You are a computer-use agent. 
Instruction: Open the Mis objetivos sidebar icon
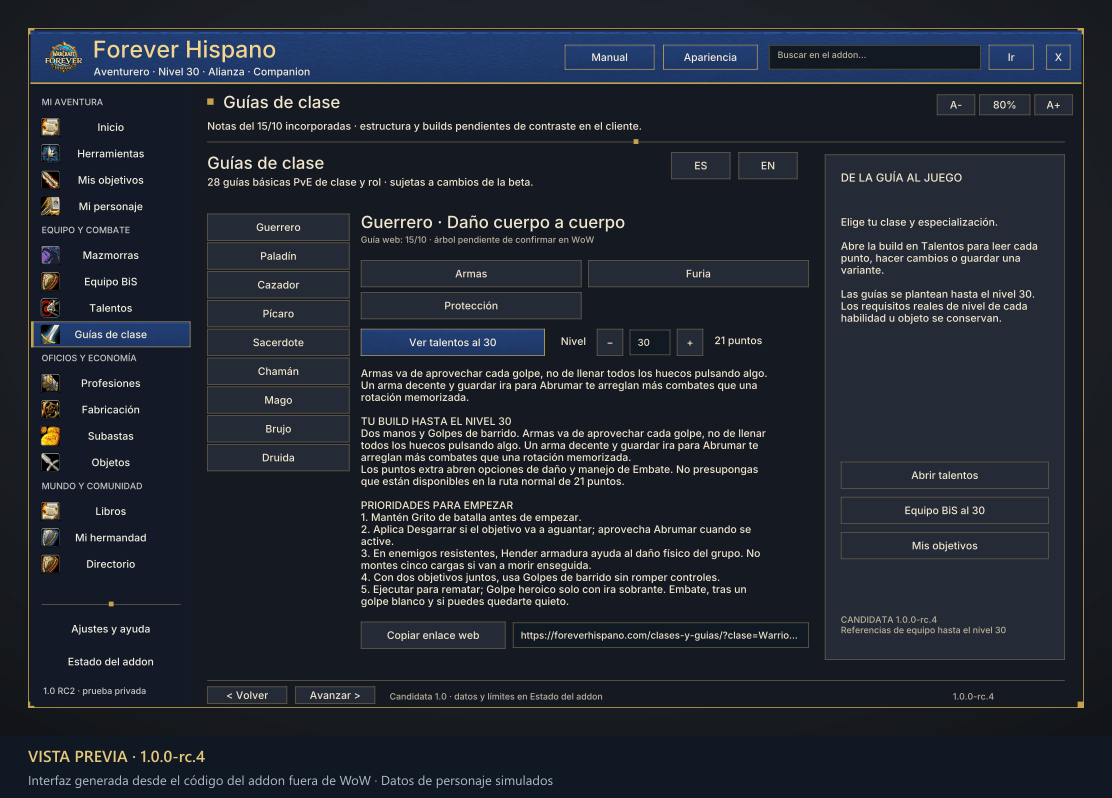(50, 180)
